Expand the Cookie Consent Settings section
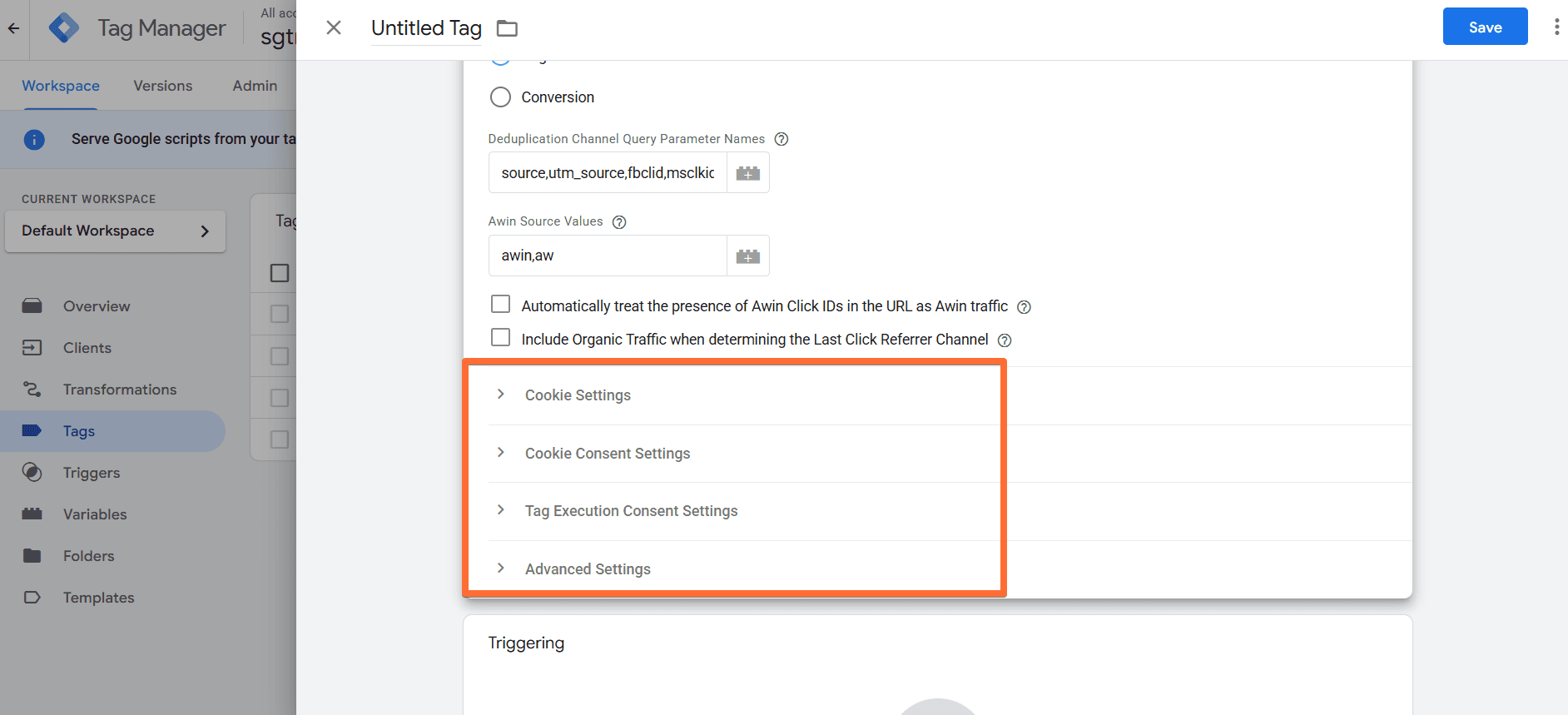This screenshot has width=1568, height=715. 607,454
